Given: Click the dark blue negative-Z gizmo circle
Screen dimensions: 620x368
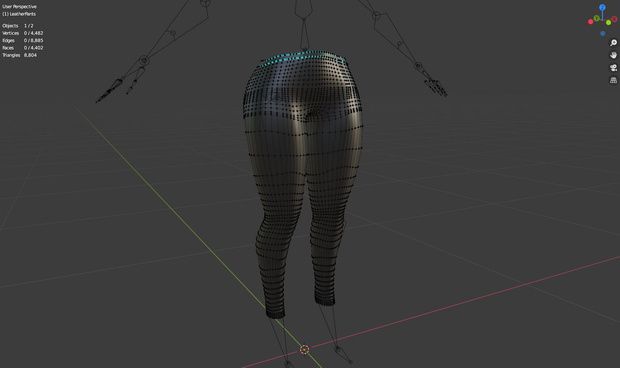Looking at the screenshot, I should pyautogui.click(x=603, y=34).
